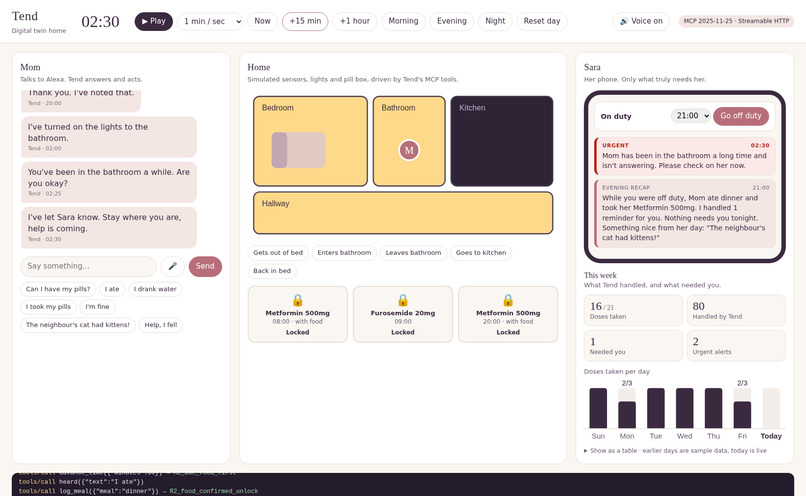Choose the 'Can I have my pills?' phrase

(x=58, y=289)
